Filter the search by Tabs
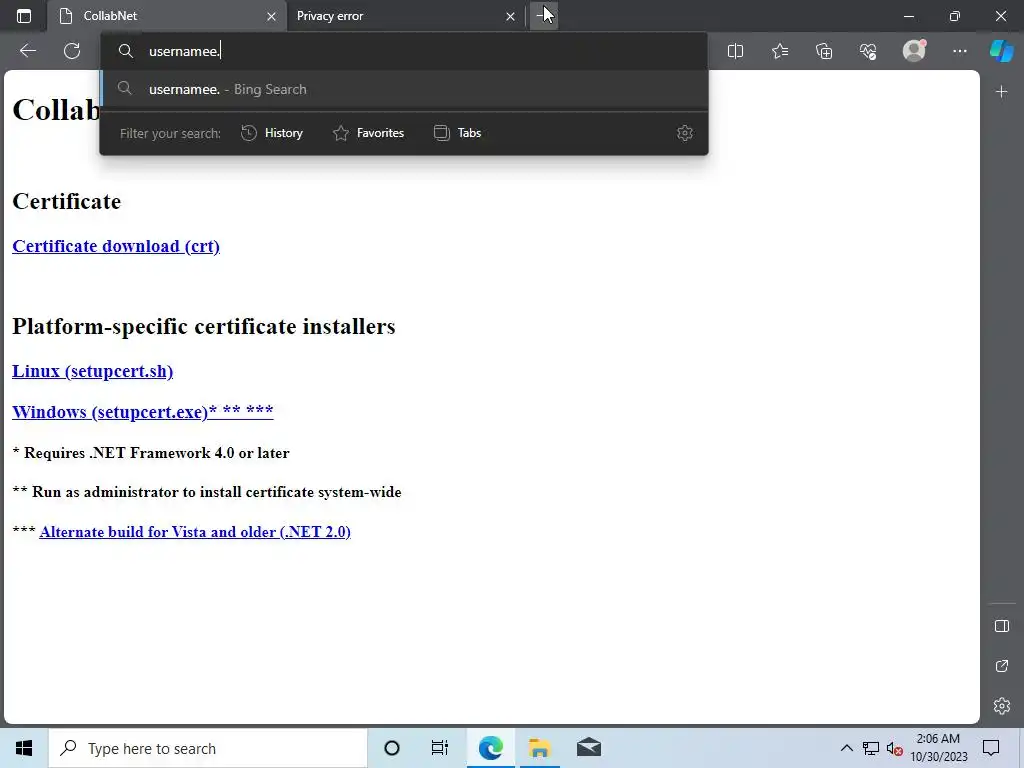1024x768 pixels. [x=457, y=133]
